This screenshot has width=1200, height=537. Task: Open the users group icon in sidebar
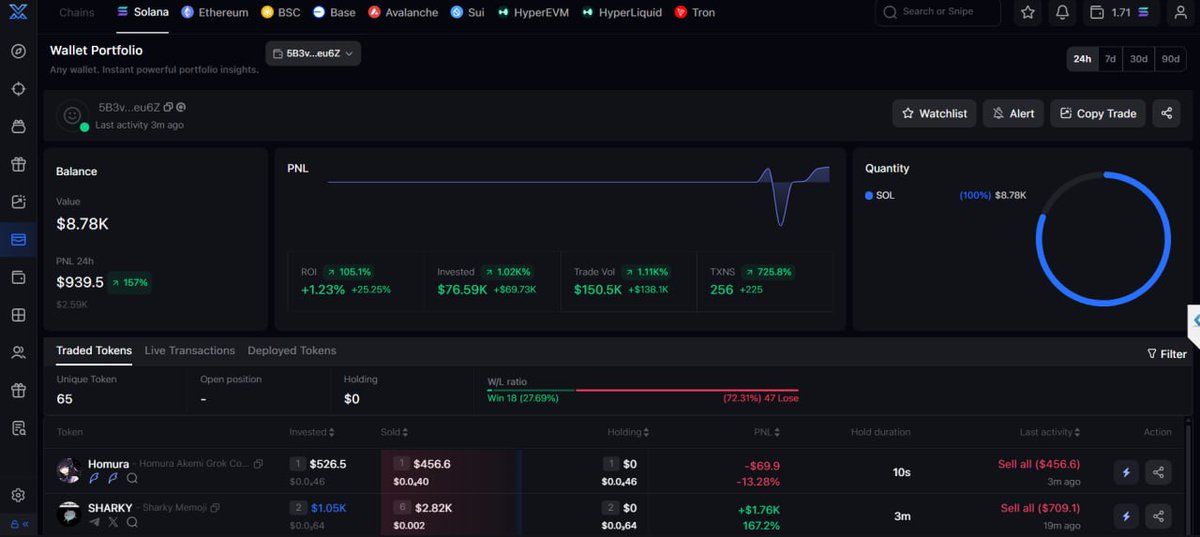(18, 352)
